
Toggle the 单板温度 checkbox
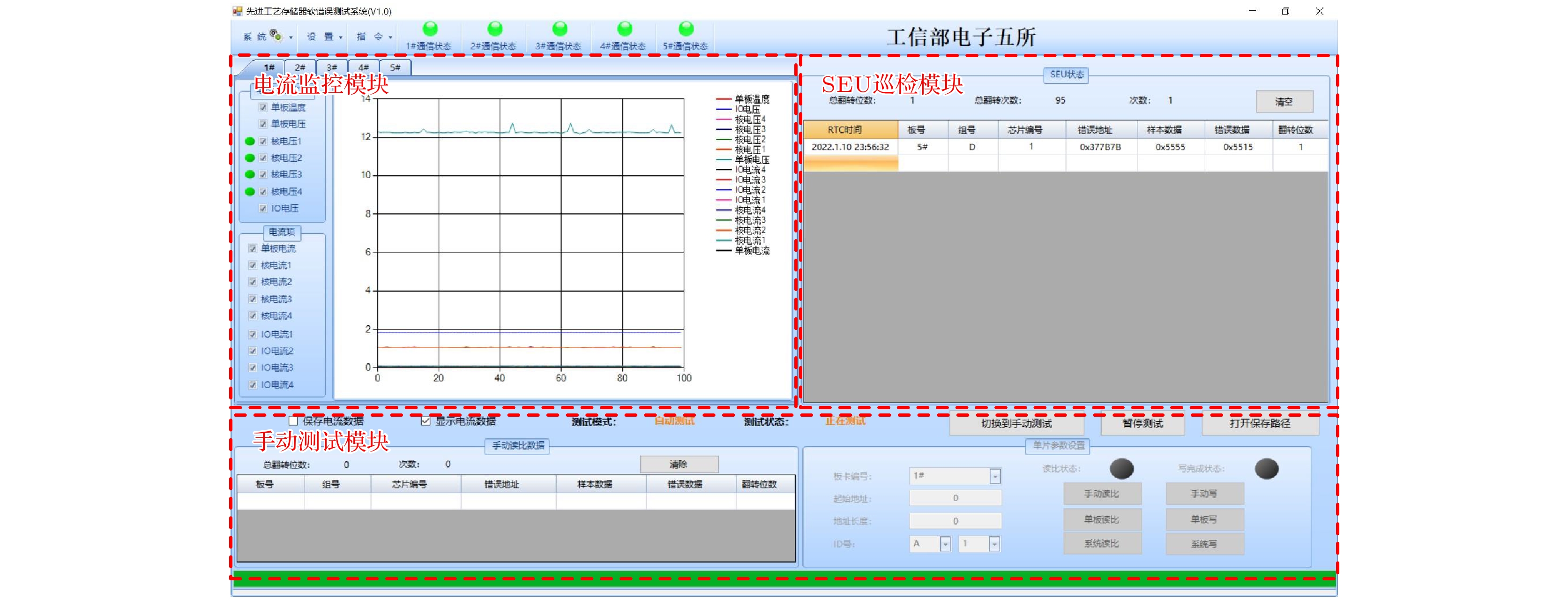pyautogui.click(x=263, y=107)
